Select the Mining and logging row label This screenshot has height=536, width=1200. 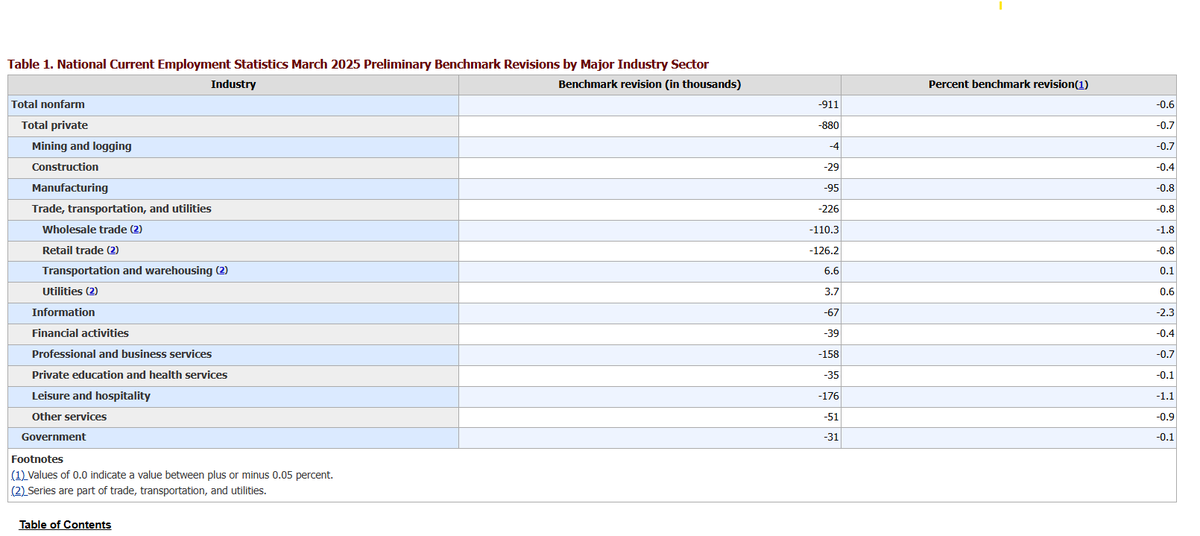coord(82,147)
